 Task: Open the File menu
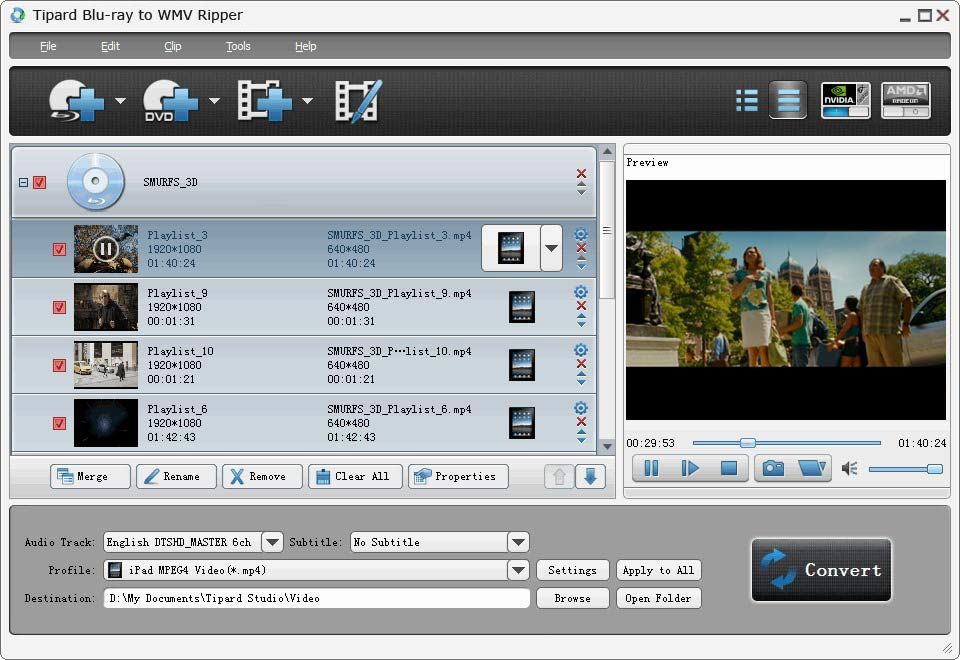click(48, 46)
